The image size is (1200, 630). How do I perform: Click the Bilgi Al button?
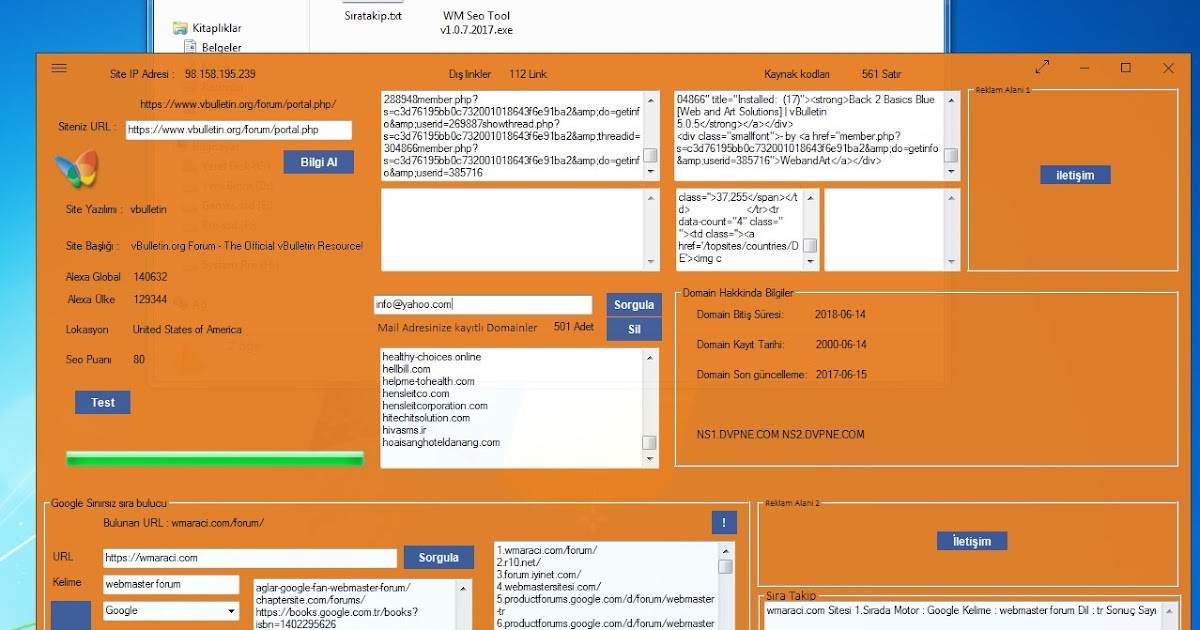pos(319,162)
